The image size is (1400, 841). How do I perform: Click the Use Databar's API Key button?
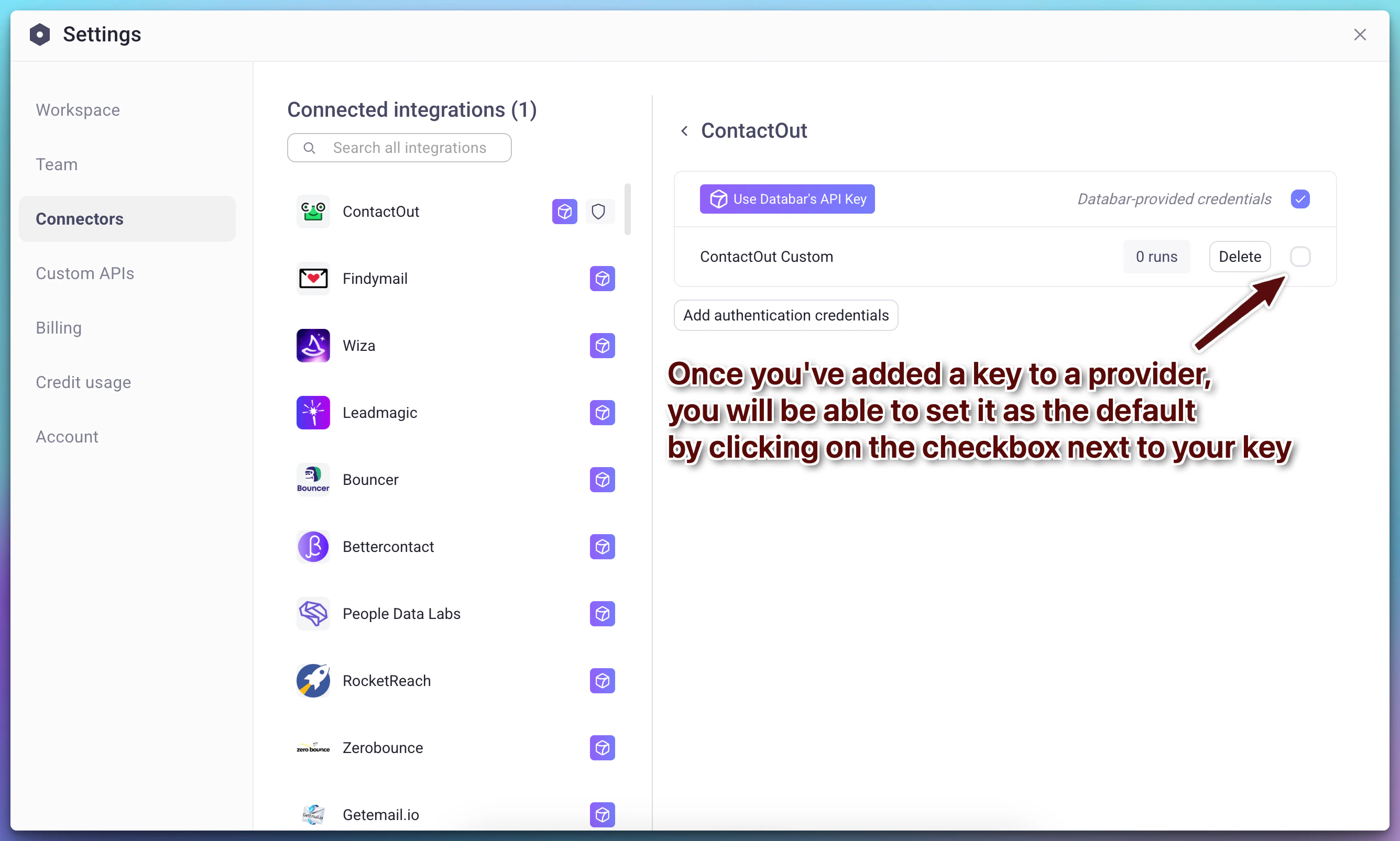pyautogui.click(x=787, y=199)
